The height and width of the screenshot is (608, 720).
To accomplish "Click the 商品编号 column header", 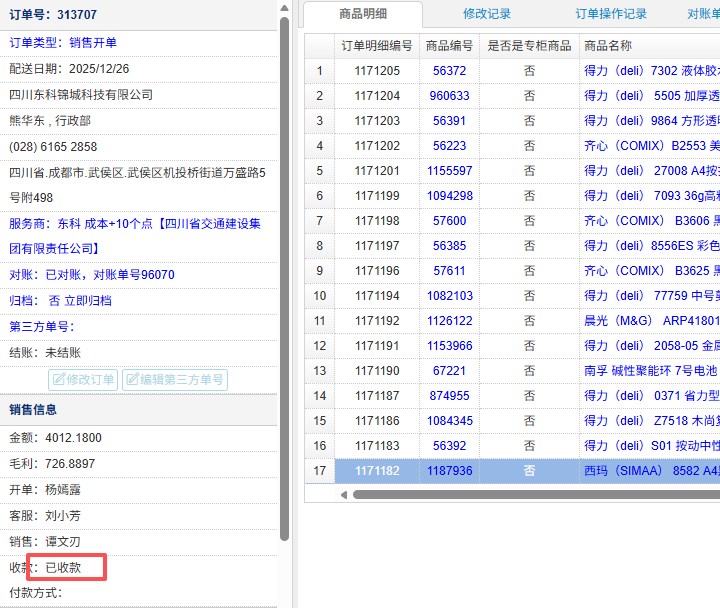I will pyautogui.click(x=449, y=46).
